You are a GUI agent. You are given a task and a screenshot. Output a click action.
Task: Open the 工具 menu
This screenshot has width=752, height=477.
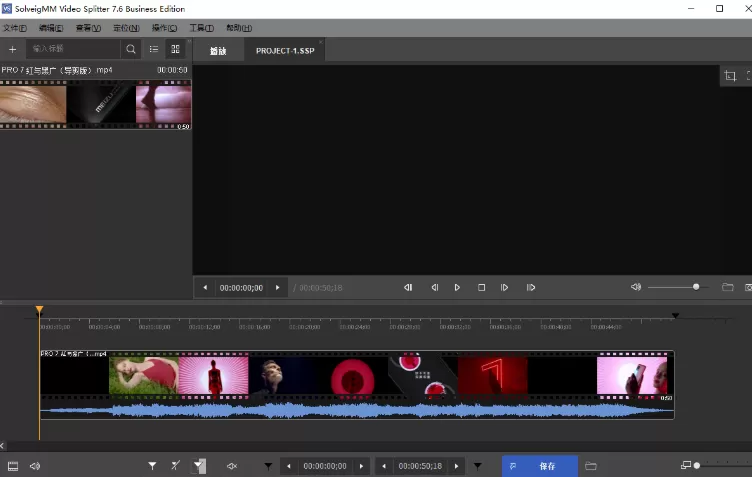201,28
